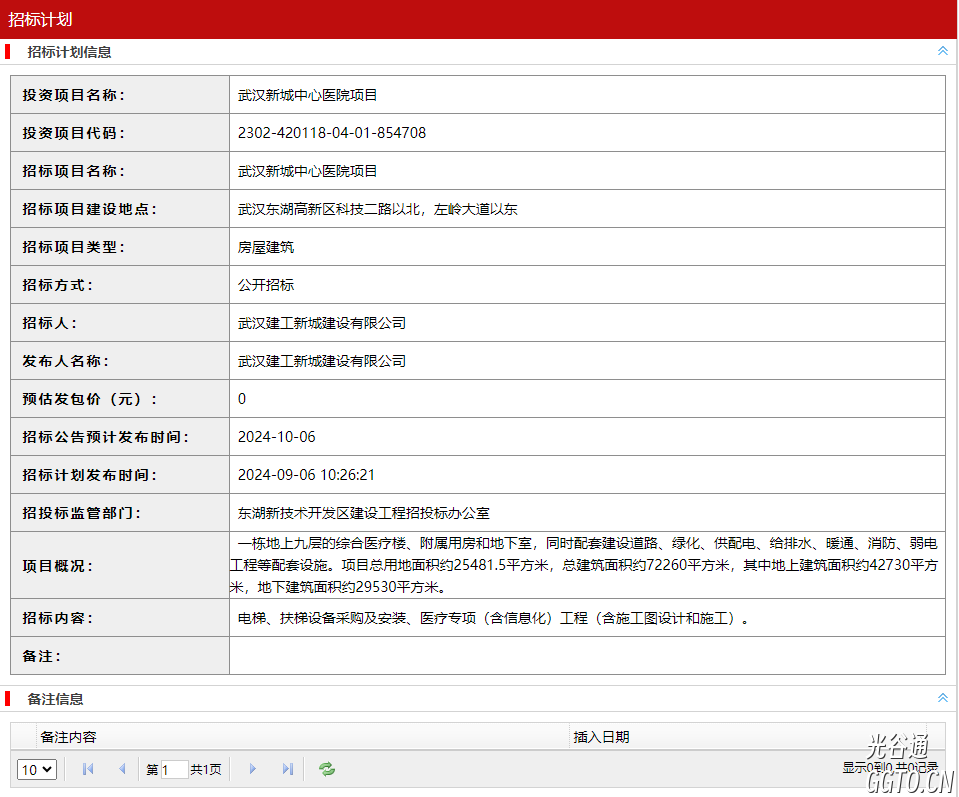Refresh the remarks table with green icon
This screenshot has width=959, height=797.
[x=327, y=769]
